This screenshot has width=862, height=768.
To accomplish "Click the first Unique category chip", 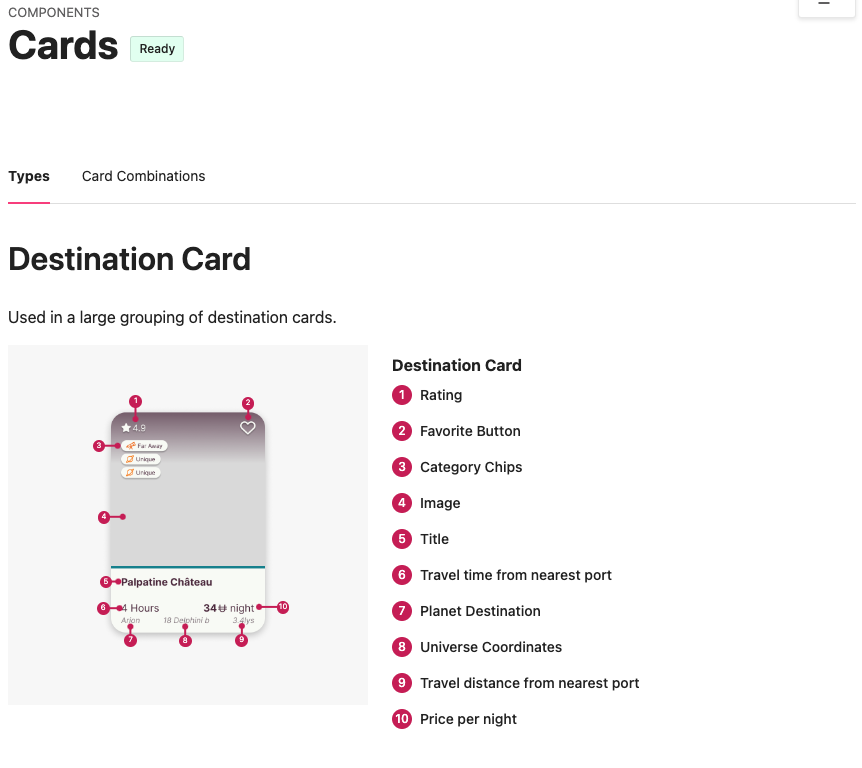I will 141,459.
